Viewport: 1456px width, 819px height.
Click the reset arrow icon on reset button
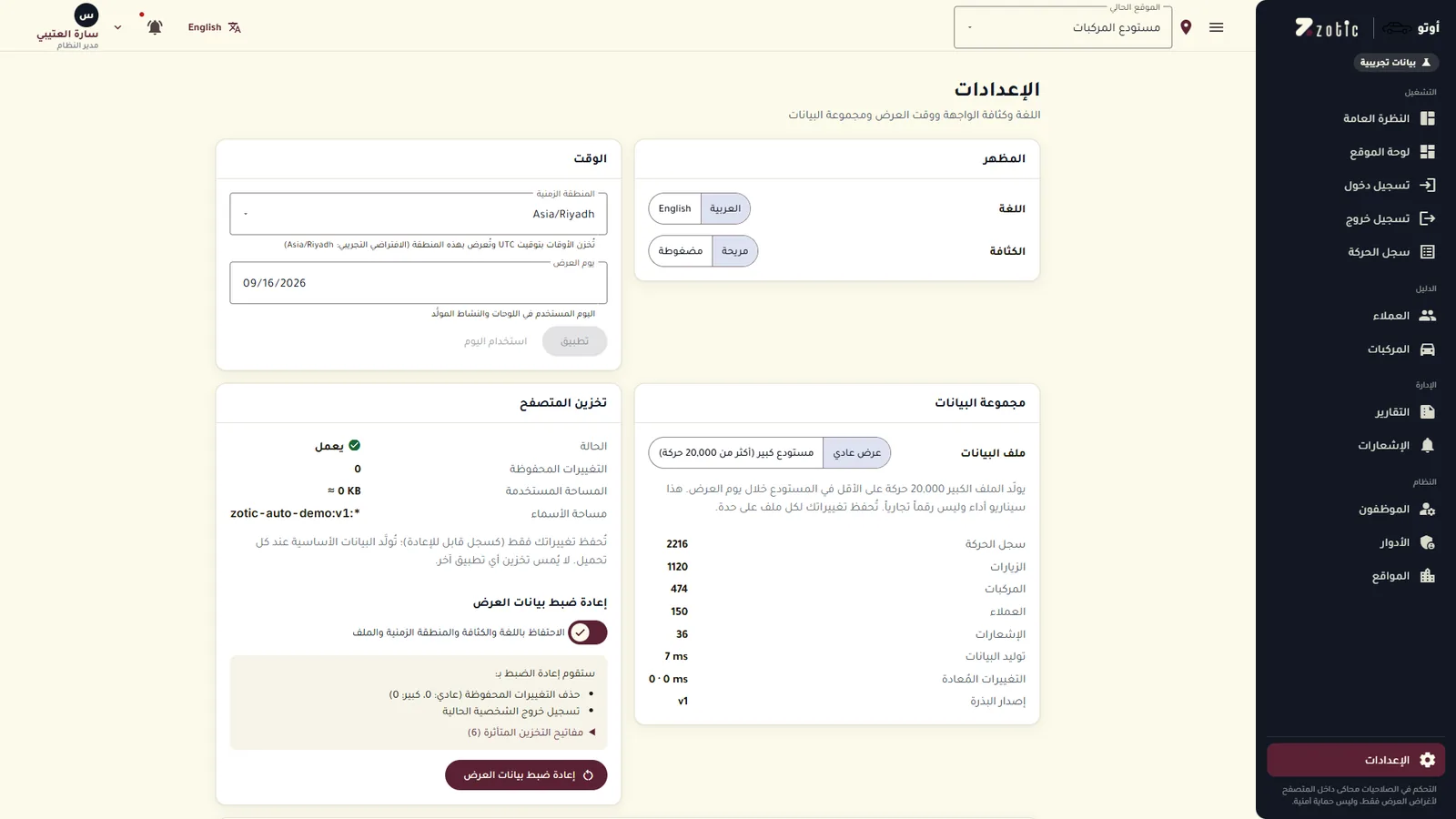click(x=588, y=775)
